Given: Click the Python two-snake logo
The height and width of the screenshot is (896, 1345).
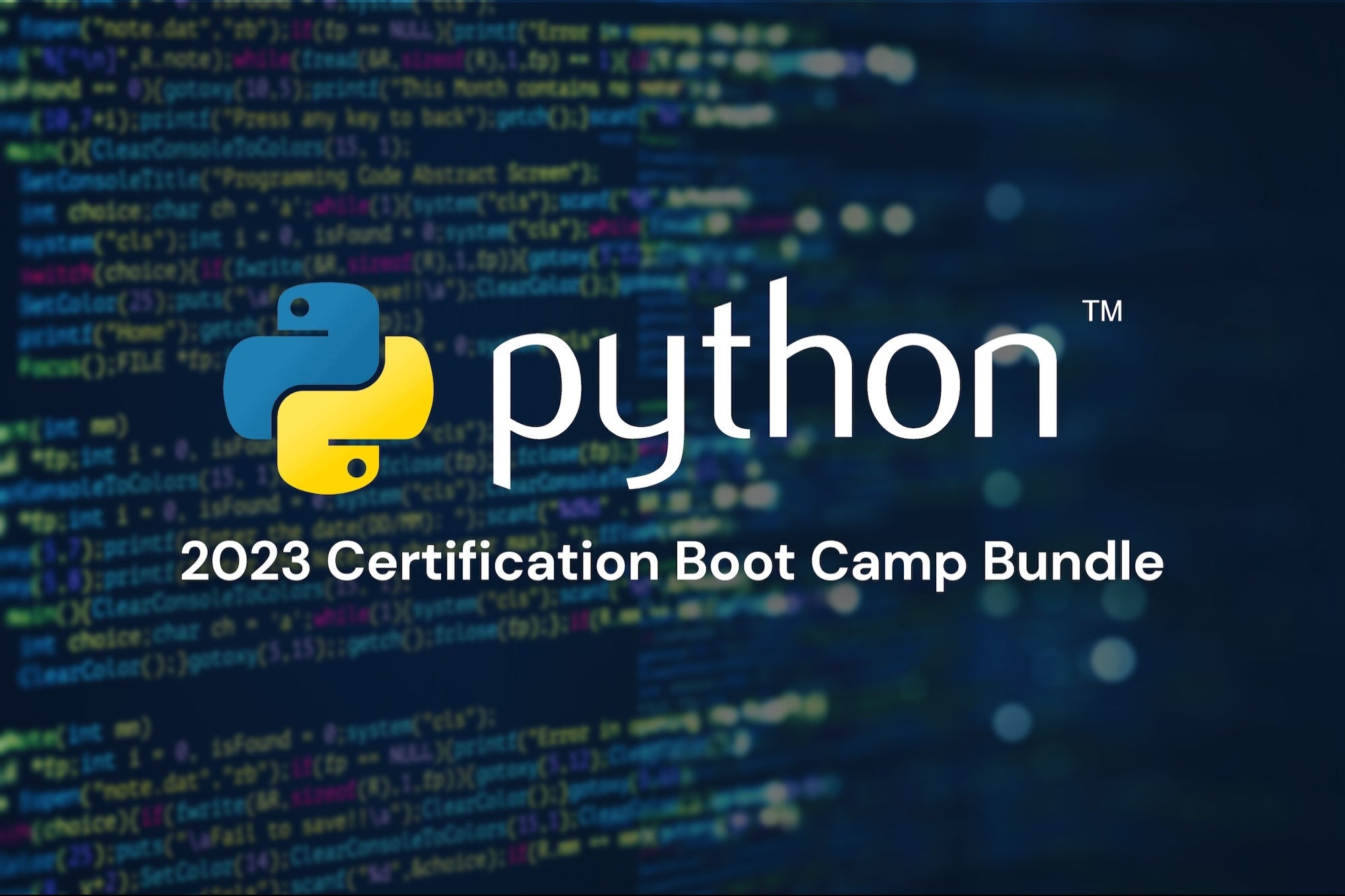Looking at the screenshot, I should tap(328, 386).
